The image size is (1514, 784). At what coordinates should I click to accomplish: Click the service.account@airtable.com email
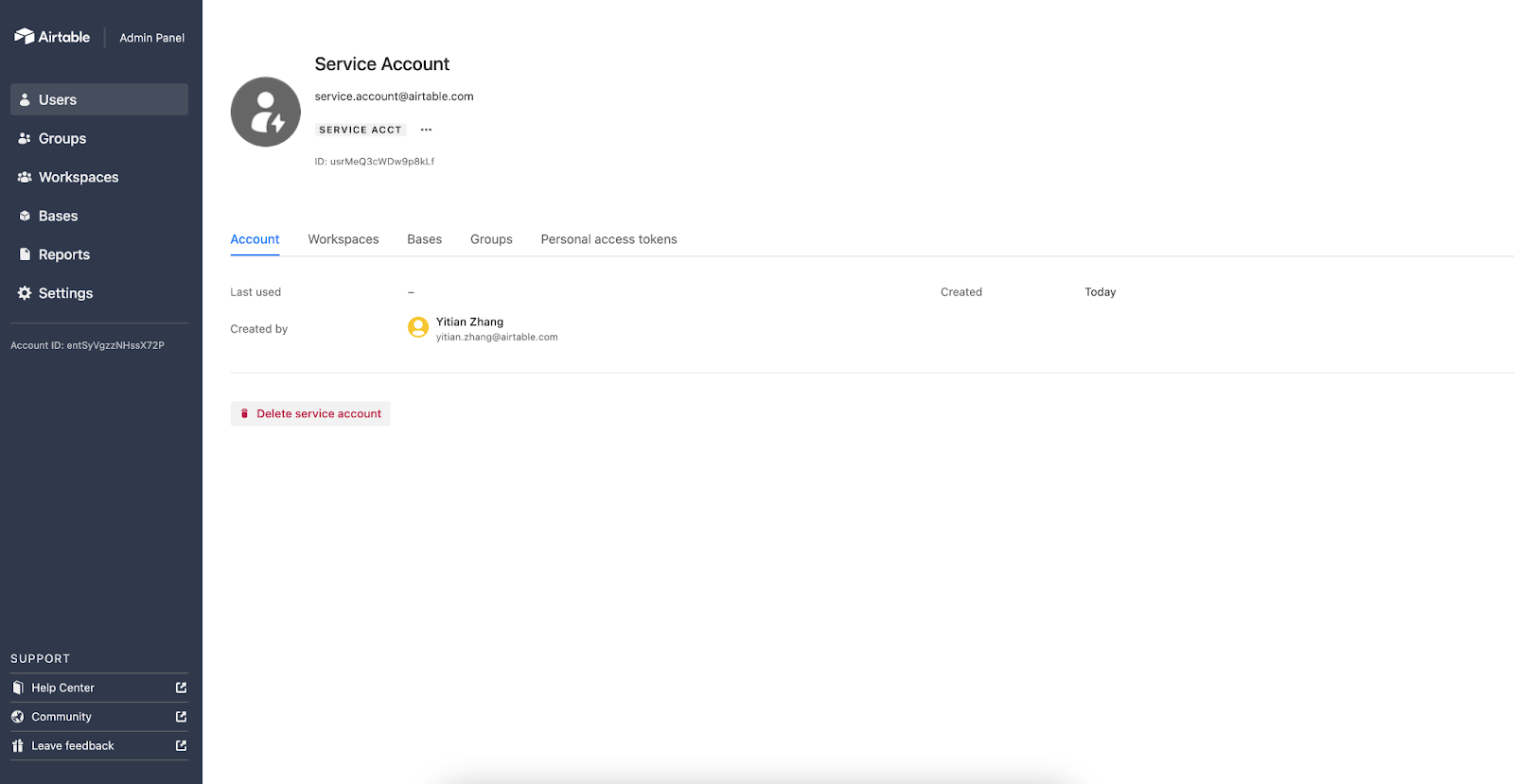pos(395,96)
